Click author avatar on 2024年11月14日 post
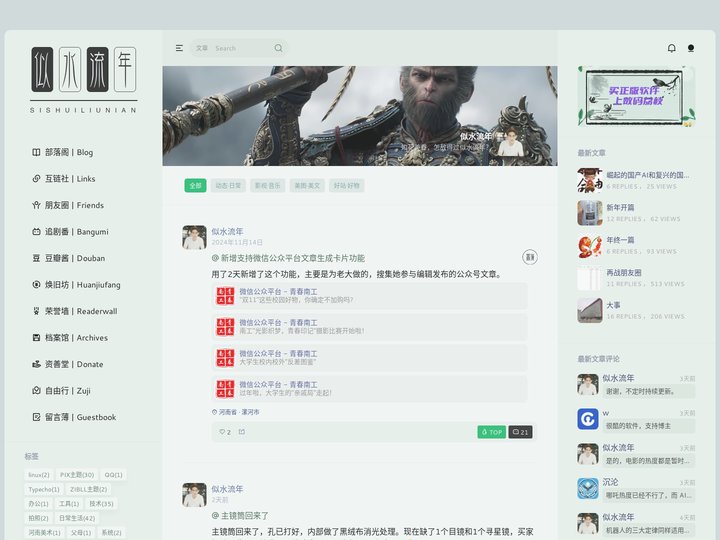The width and height of the screenshot is (720, 540). click(x=194, y=237)
